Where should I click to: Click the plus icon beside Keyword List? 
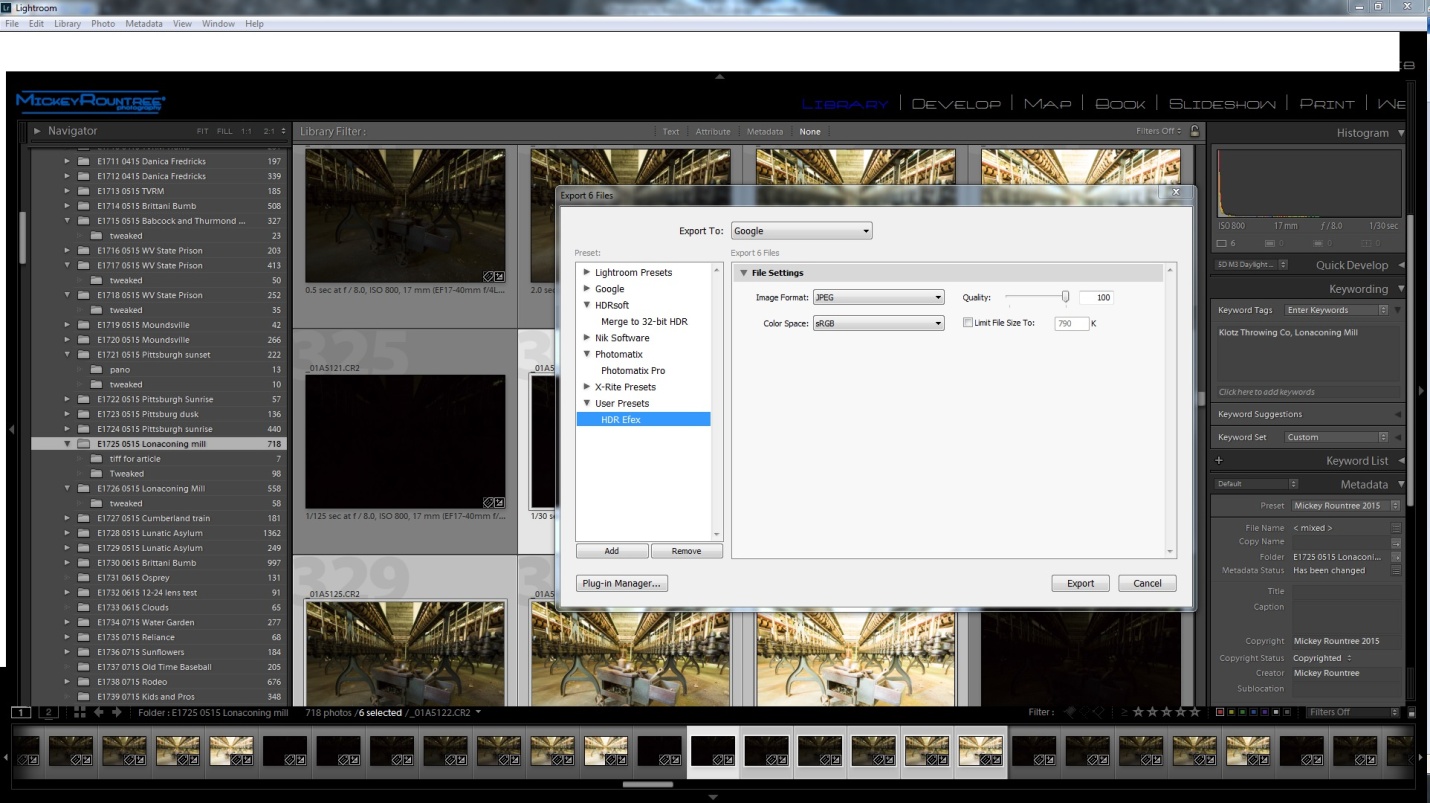tap(1219, 461)
